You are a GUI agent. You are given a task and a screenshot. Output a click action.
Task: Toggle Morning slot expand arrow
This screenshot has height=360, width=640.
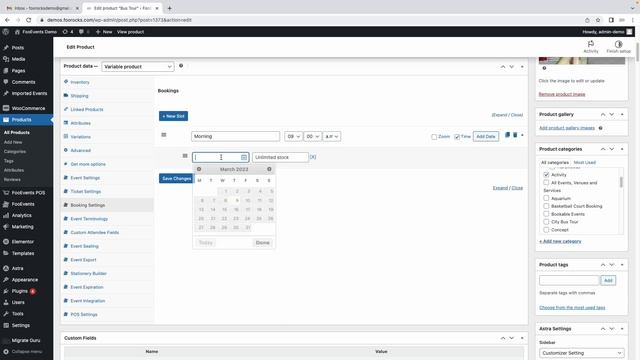pos(522,135)
